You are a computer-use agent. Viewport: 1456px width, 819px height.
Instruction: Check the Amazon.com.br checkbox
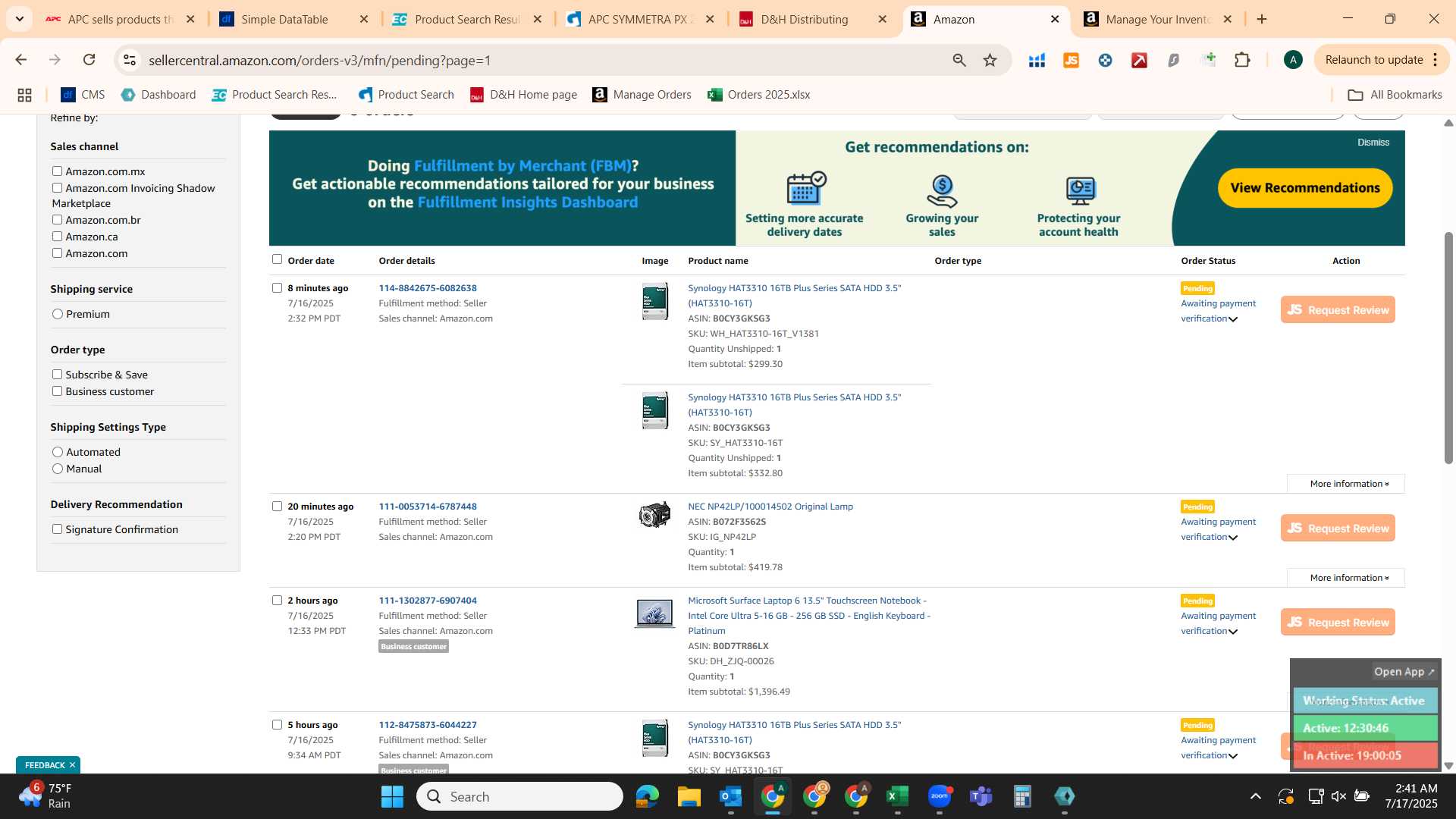(57, 220)
